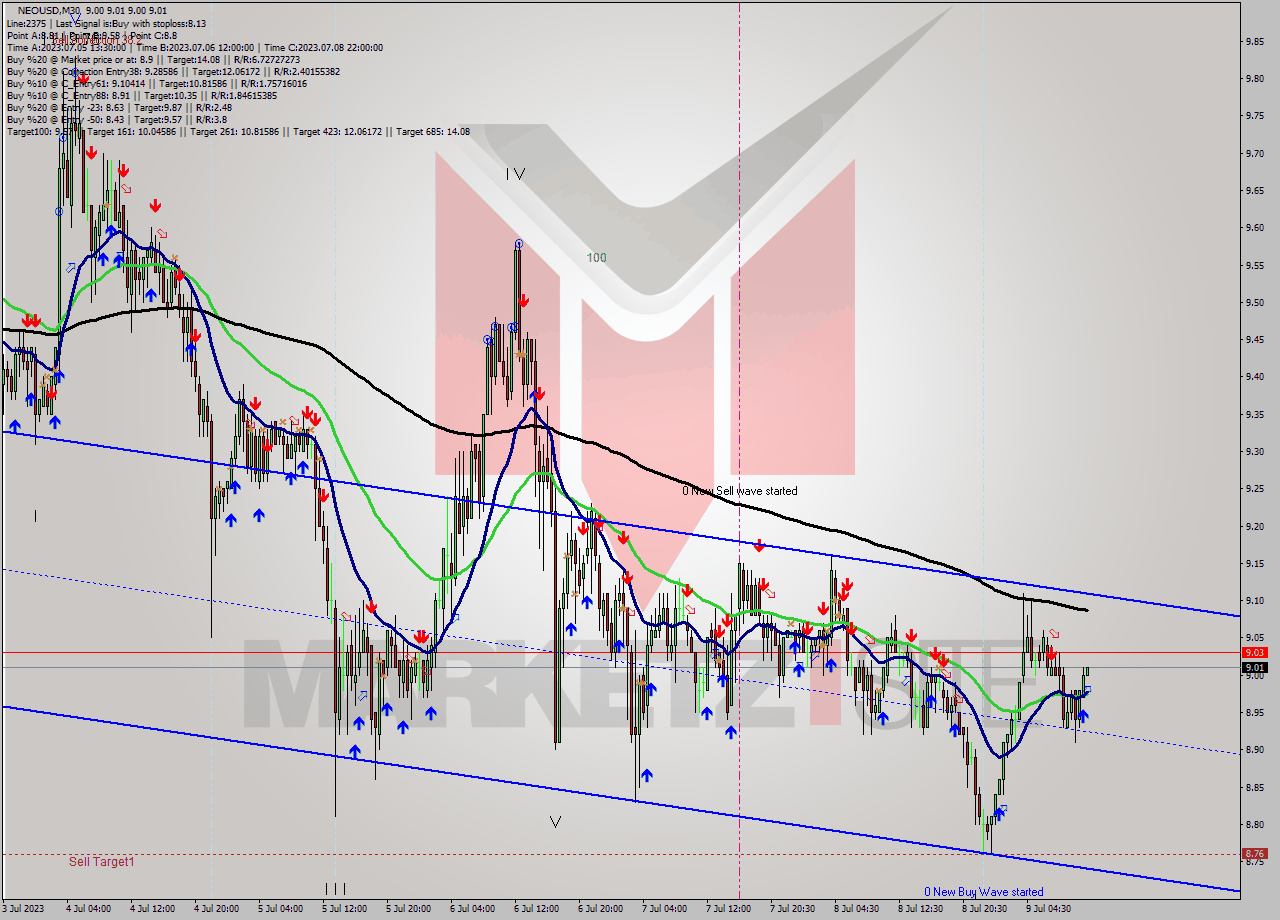Click the 'Time A:2023.07.05 13:30:00' text line
The width and height of the screenshot is (1280, 920).
(66, 47)
